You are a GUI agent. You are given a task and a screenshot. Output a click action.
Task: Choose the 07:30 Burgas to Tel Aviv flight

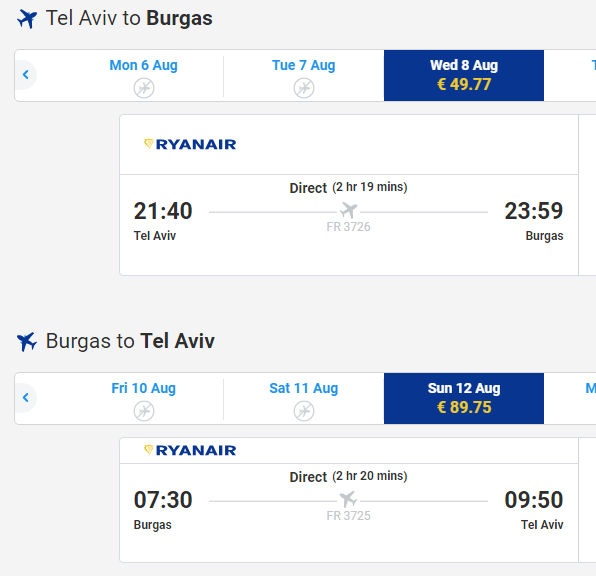(349, 500)
